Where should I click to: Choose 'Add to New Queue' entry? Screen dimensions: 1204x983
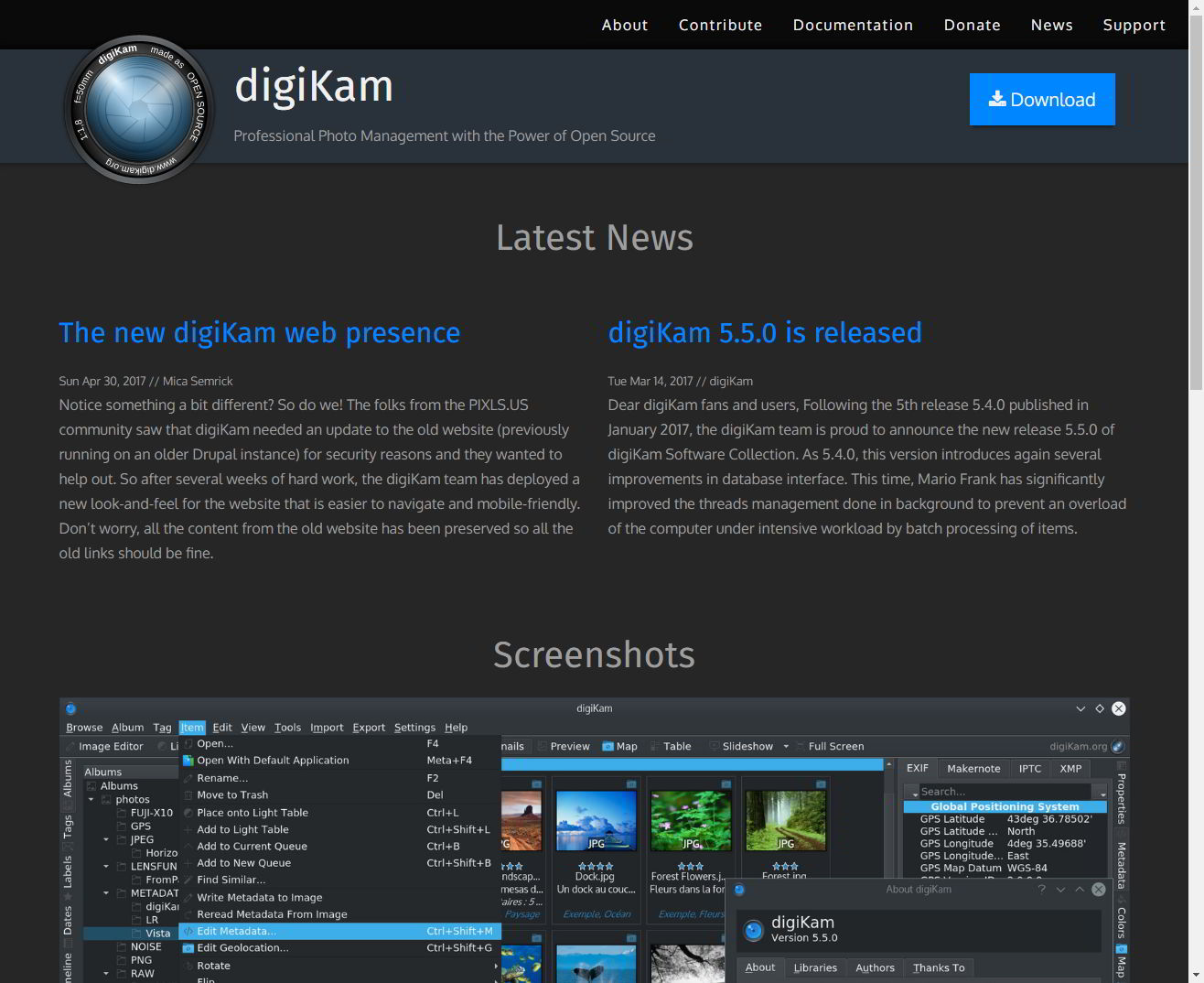(x=340, y=863)
